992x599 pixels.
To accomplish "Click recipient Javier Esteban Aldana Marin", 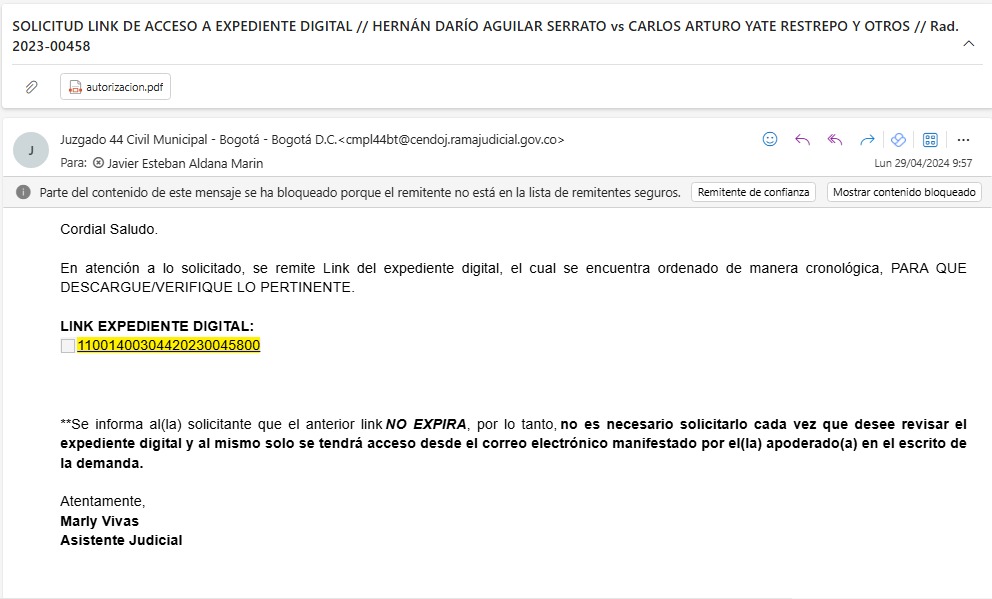I will click(185, 163).
